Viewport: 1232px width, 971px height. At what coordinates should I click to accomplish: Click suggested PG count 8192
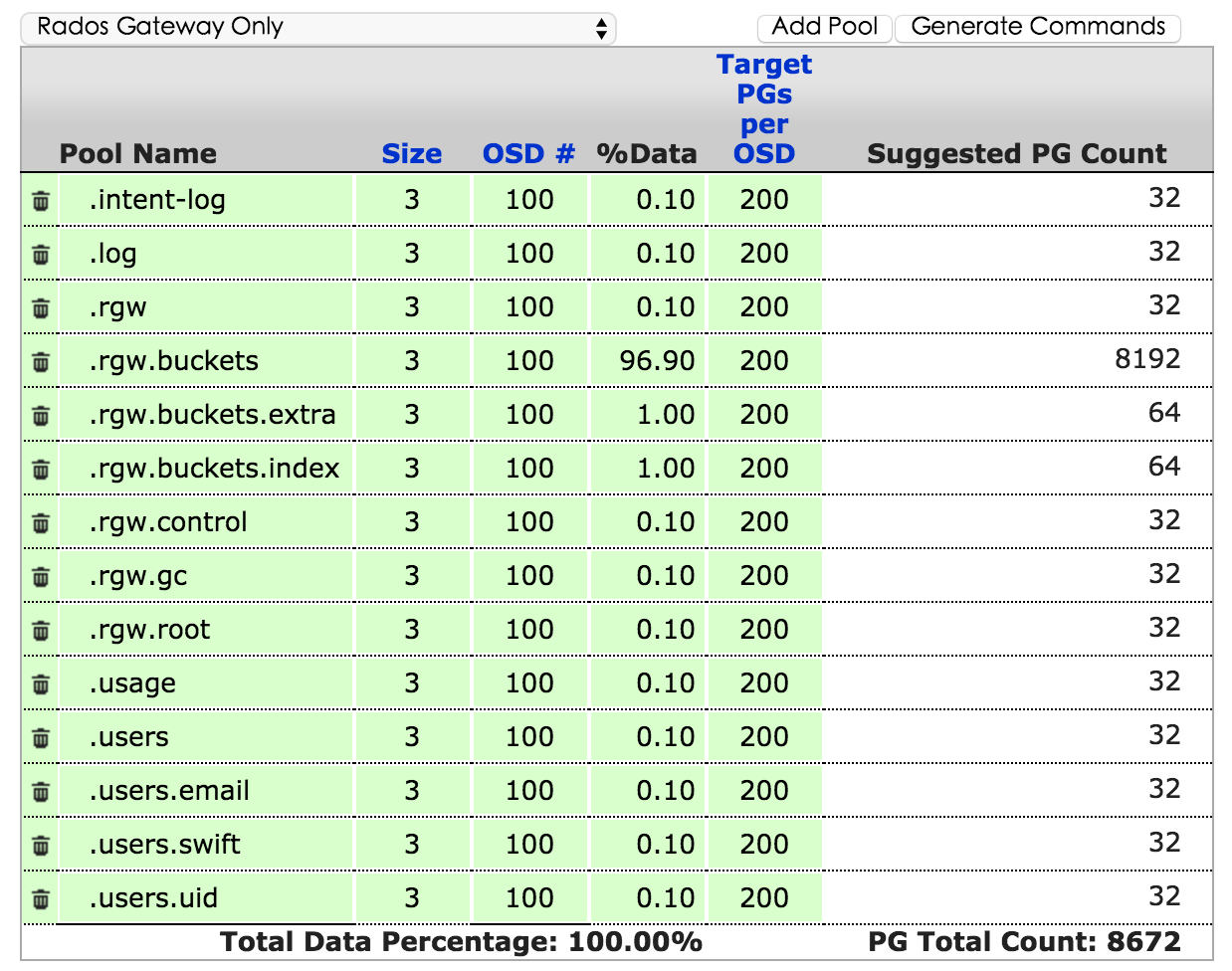click(1147, 359)
